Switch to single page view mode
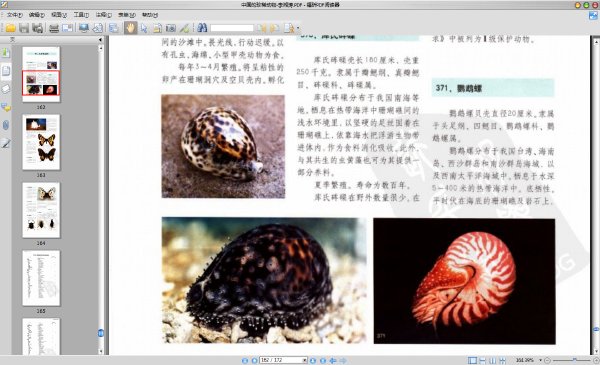 tap(473, 360)
